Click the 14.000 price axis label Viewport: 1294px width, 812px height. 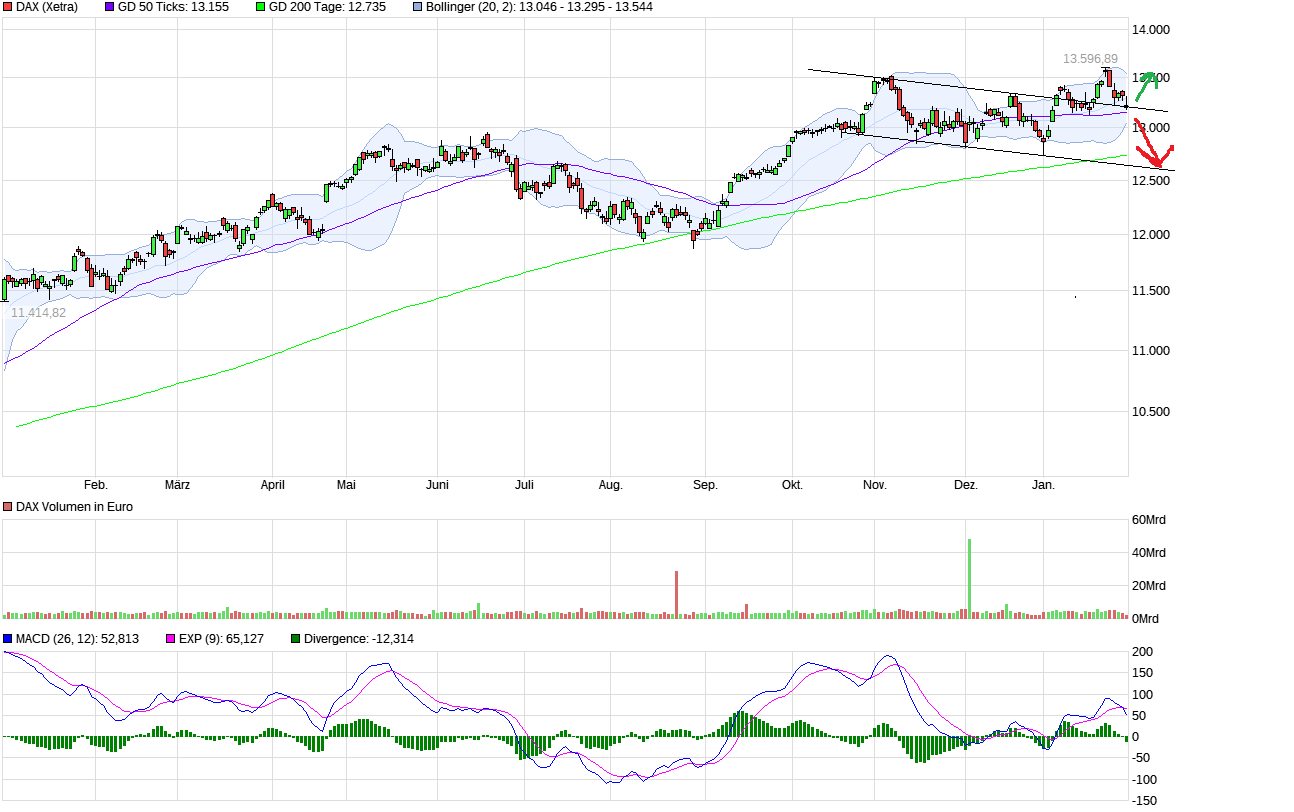tap(1151, 30)
